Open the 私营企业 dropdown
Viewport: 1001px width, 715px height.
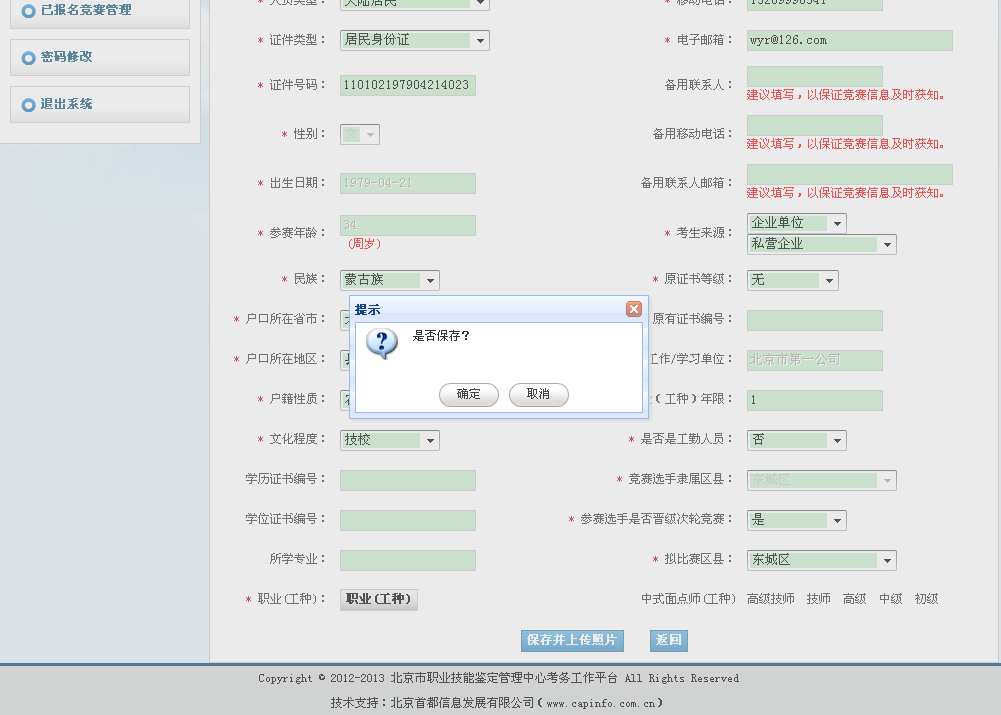pos(887,244)
